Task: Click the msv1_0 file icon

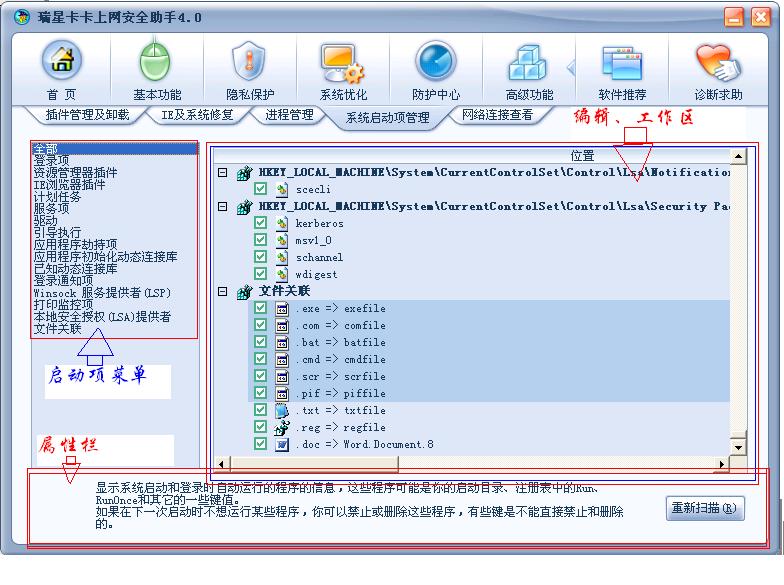Action: click(282, 240)
